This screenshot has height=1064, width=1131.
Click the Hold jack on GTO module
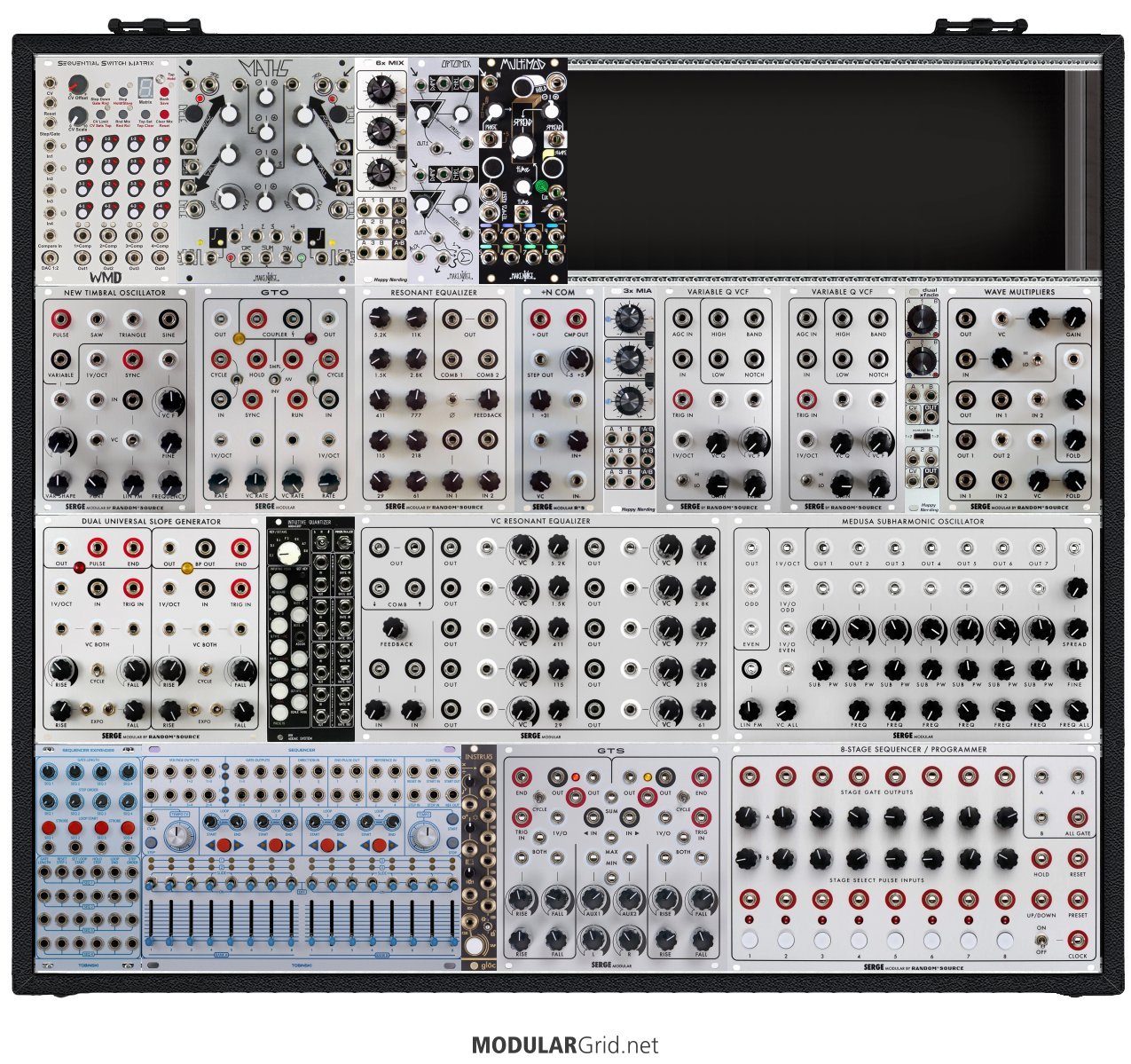click(256, 359)
